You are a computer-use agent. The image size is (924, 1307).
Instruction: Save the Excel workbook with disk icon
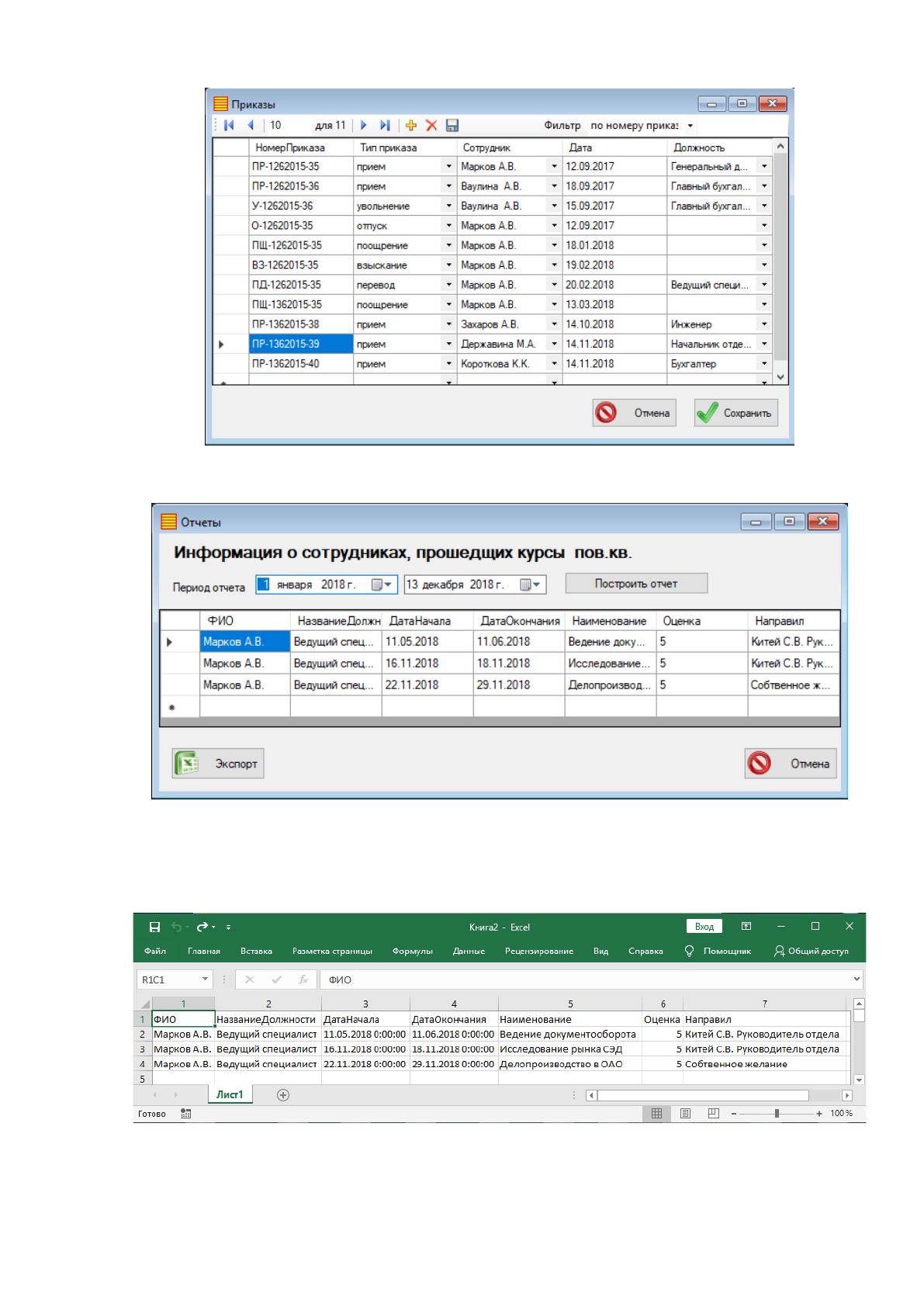pos(154,927)
